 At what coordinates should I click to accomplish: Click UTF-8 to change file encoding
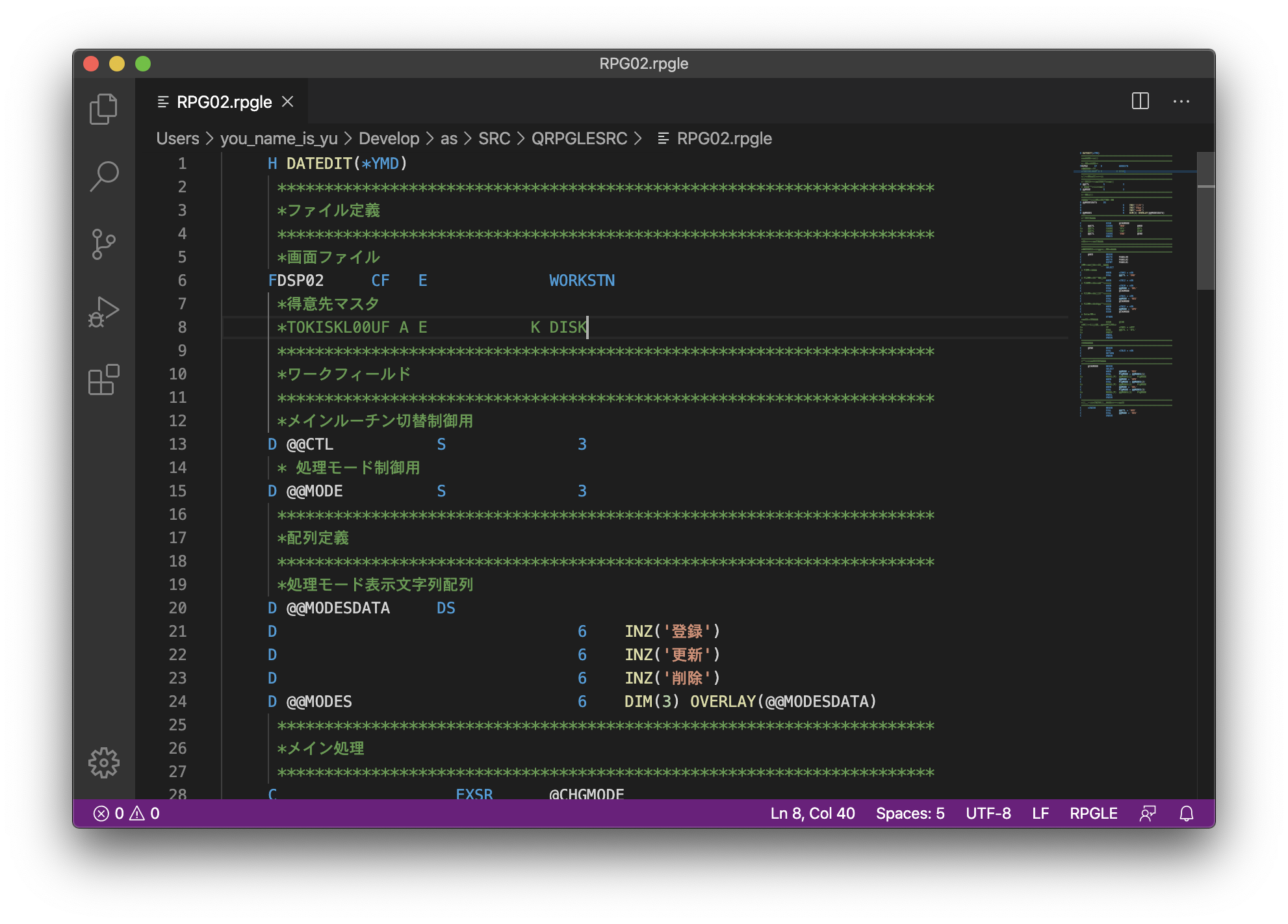(988, 813)
